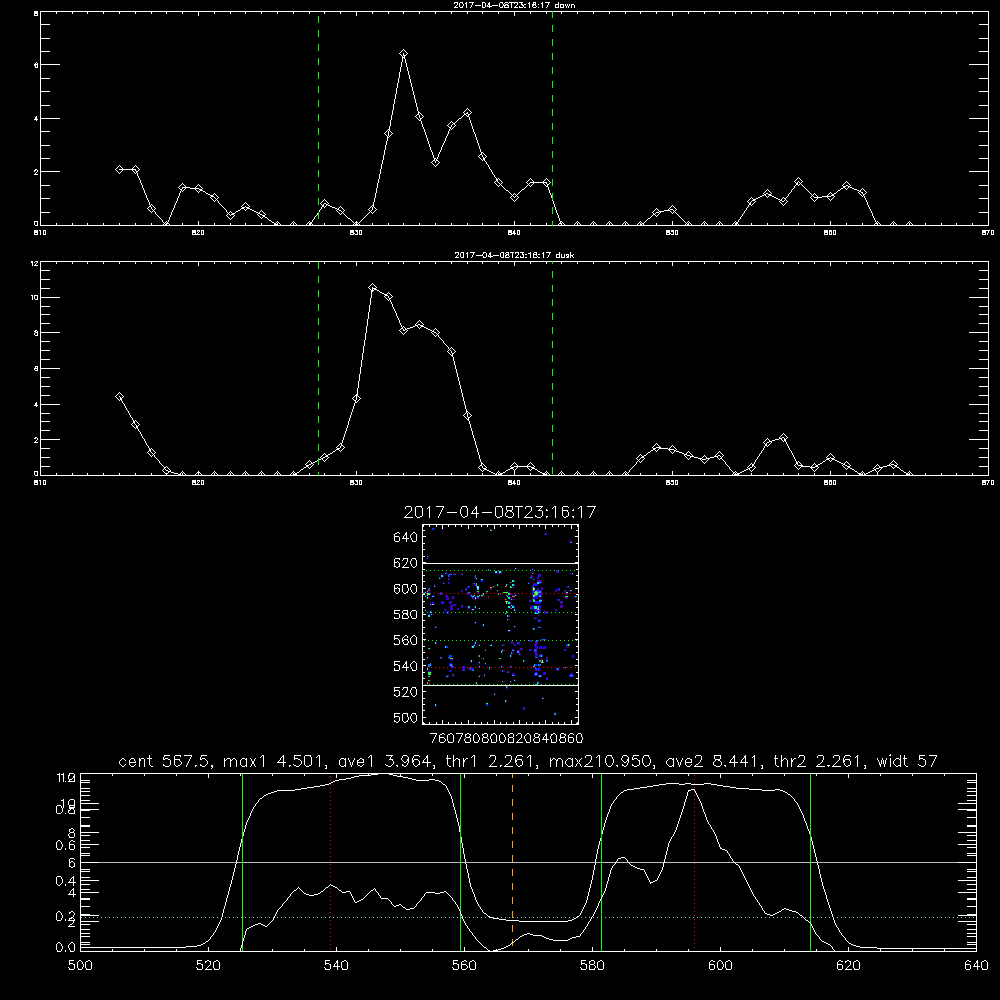Click y-axis label 520 of the image plot
The height and width of the screenshot is (1000, 1000).
coord(406,692)
